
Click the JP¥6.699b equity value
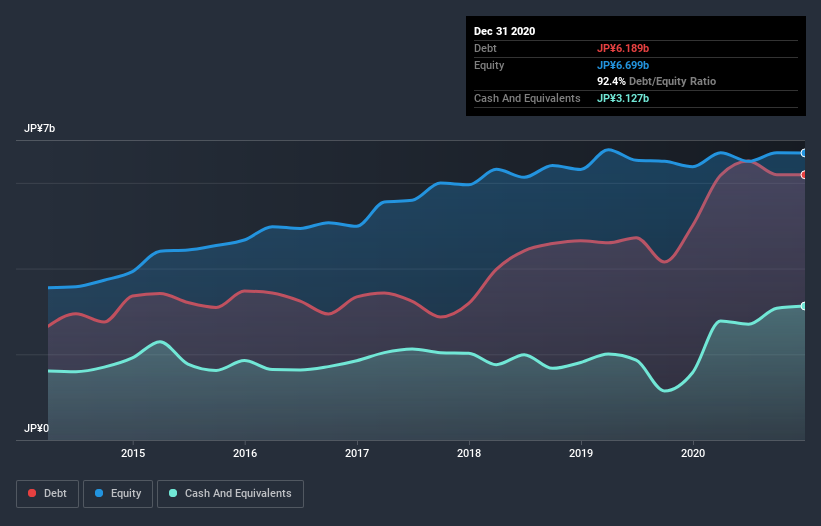point(623,65)
